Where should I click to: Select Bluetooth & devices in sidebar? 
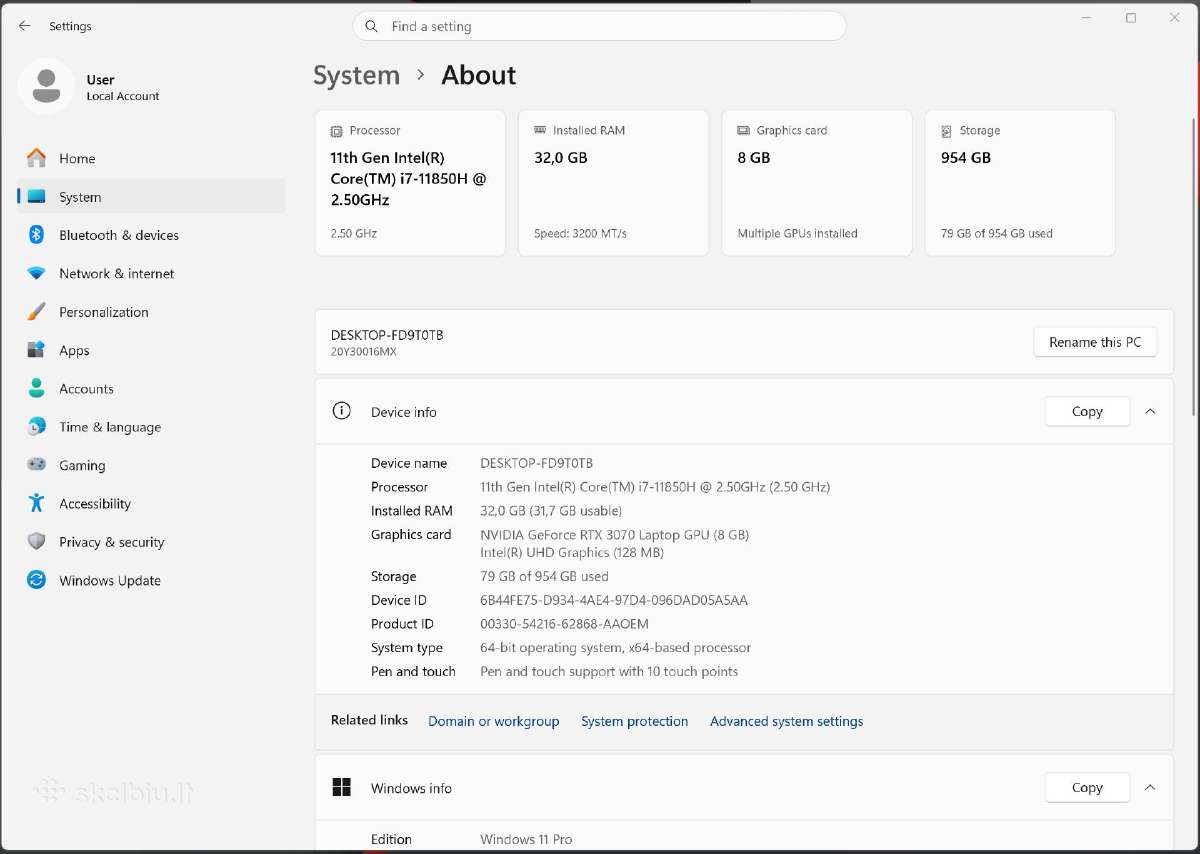(151, 235)
